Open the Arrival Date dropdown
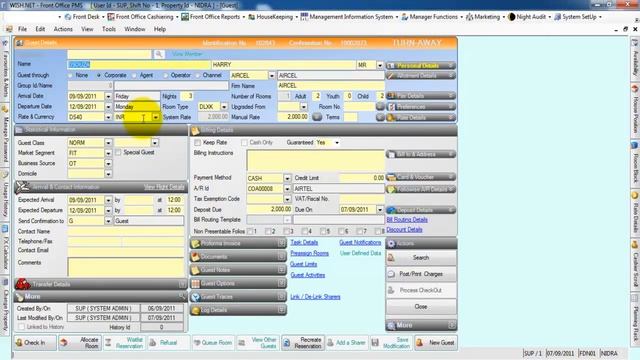This screenshot has width=640, height=360. point(108,96)
